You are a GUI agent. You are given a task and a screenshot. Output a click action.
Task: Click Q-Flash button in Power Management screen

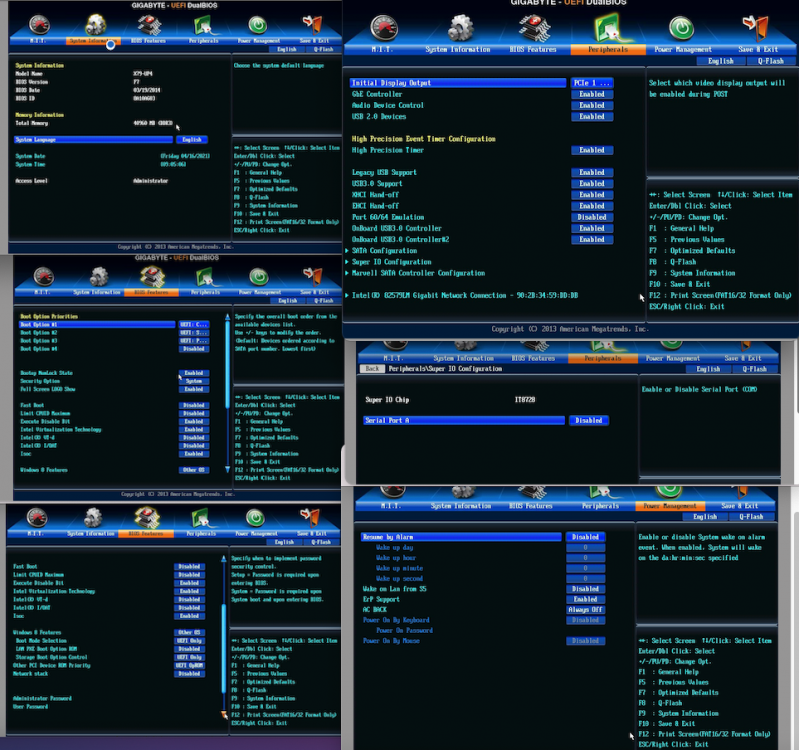[x=751, y=516]
